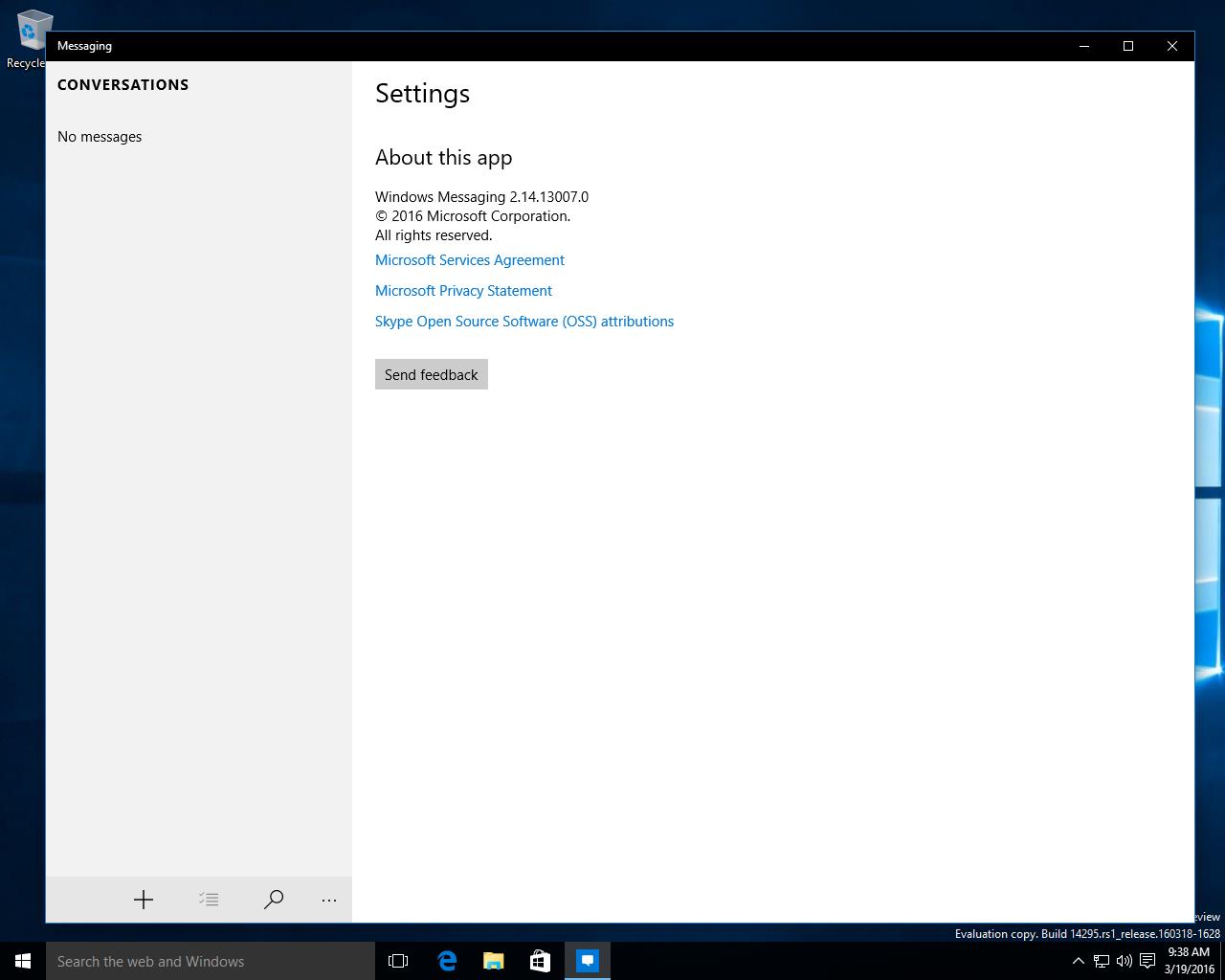Open File Explorer from the taskbar
1225x980 pixels.
[493, 961]
